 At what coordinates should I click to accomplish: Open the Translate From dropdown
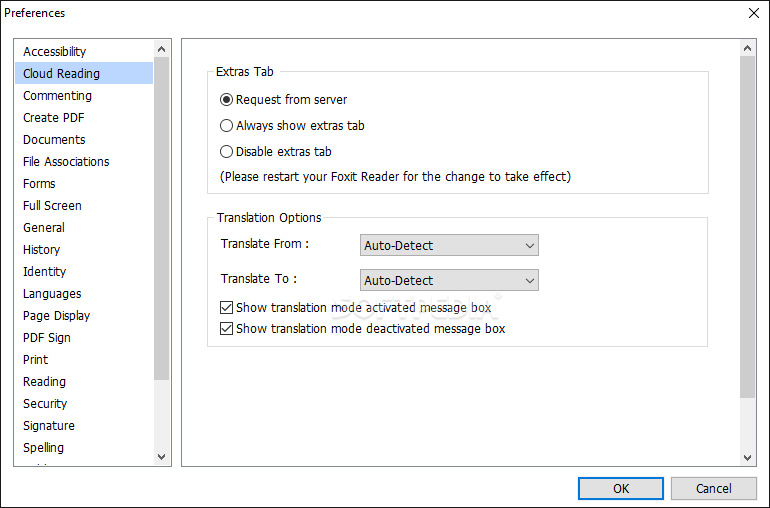point(449,245)
